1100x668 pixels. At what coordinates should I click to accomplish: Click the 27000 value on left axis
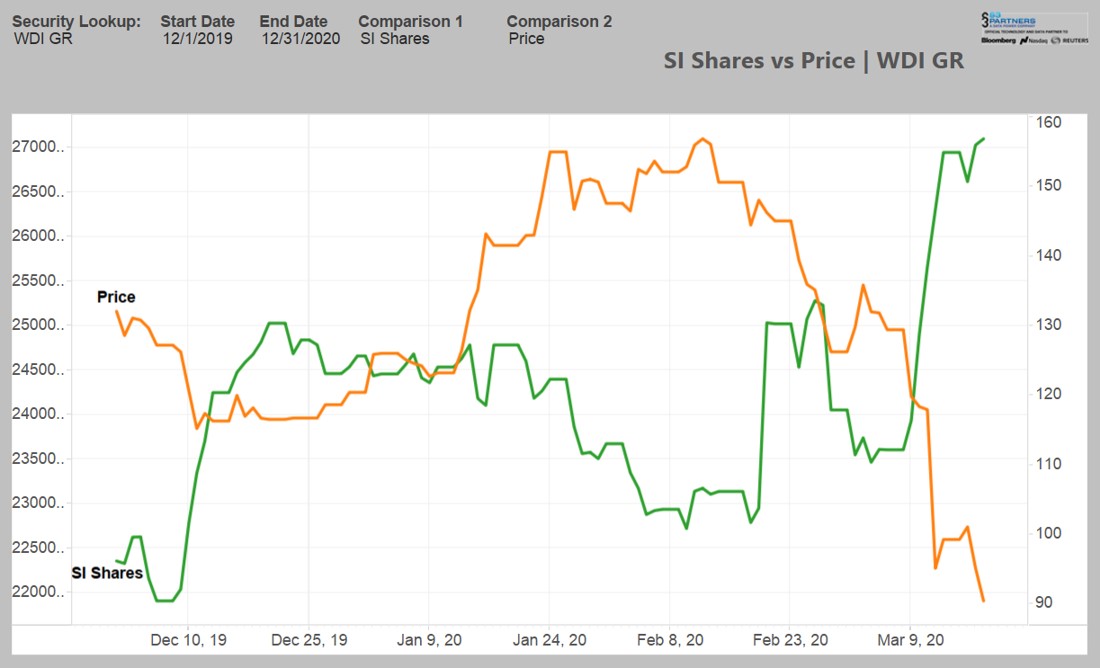tap(38, 145)
